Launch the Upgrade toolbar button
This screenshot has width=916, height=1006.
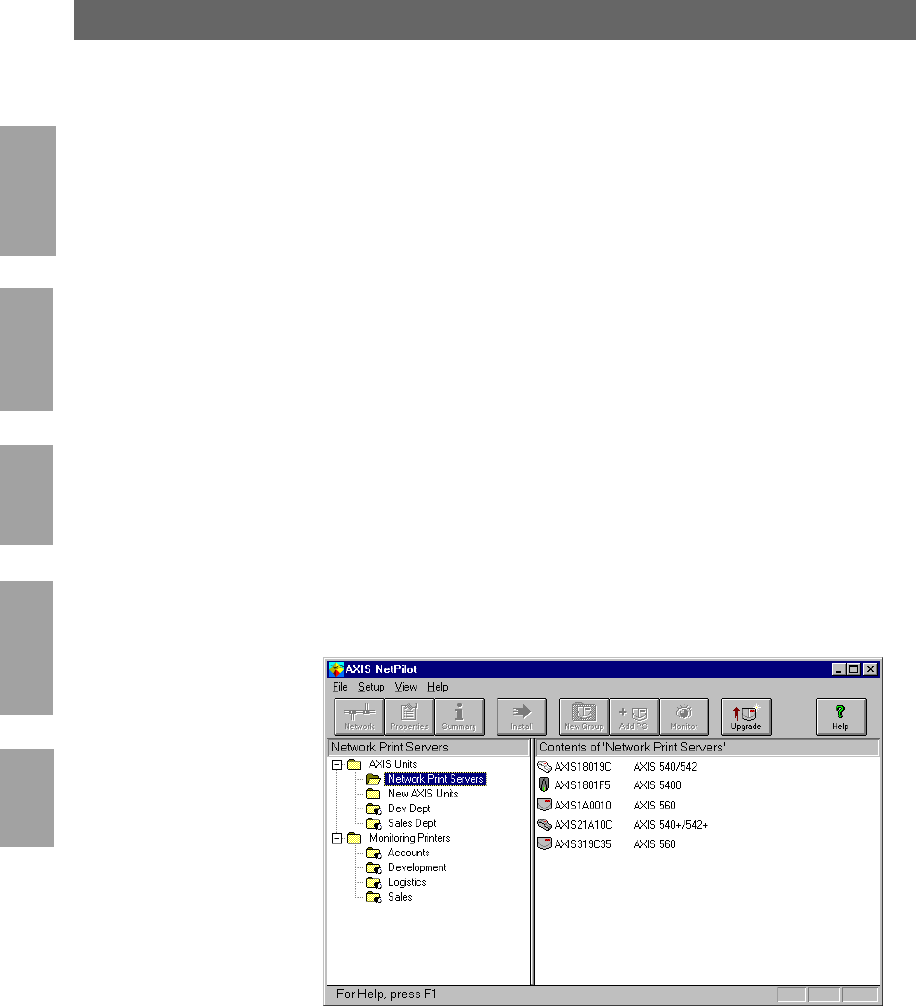pyautogui.click(x=746, y=717)
